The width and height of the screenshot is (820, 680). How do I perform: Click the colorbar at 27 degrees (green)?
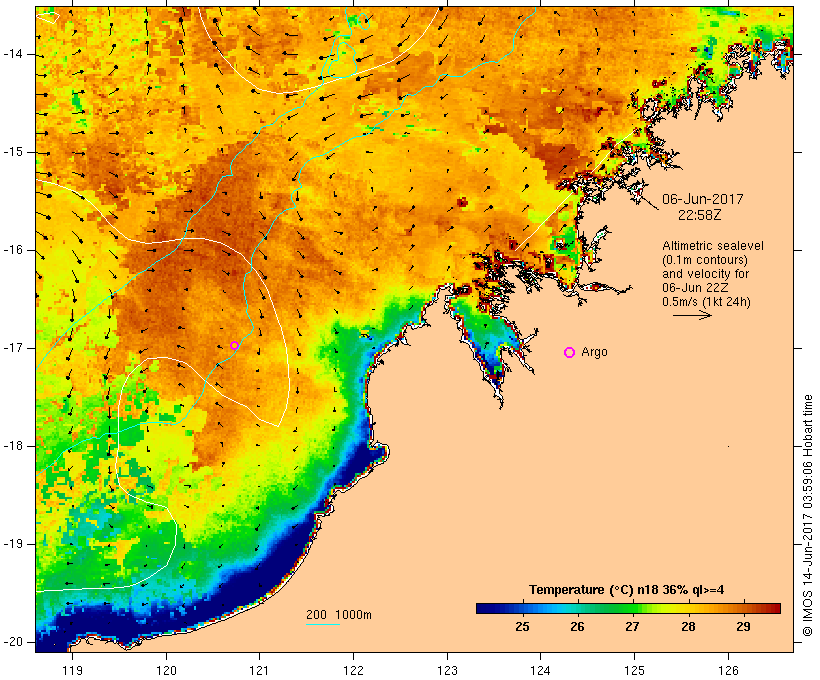coord(632,608)
